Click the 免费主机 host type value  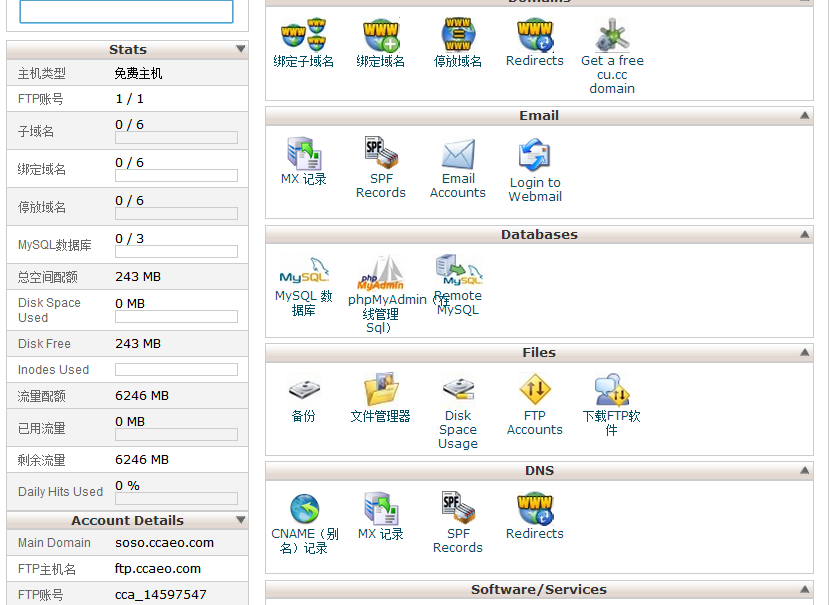(x=139, y=73)
